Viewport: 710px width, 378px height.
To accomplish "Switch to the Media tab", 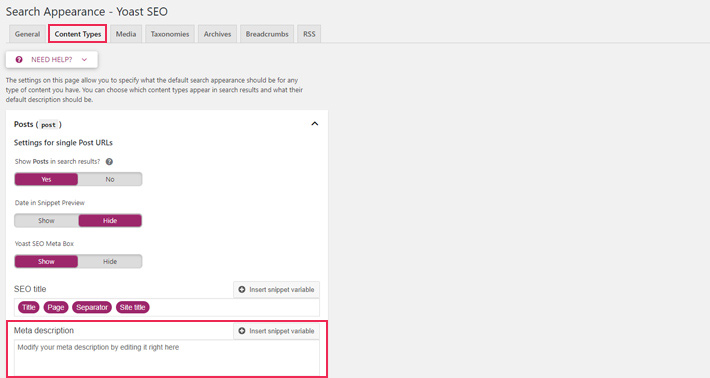I will pos(126,34).
